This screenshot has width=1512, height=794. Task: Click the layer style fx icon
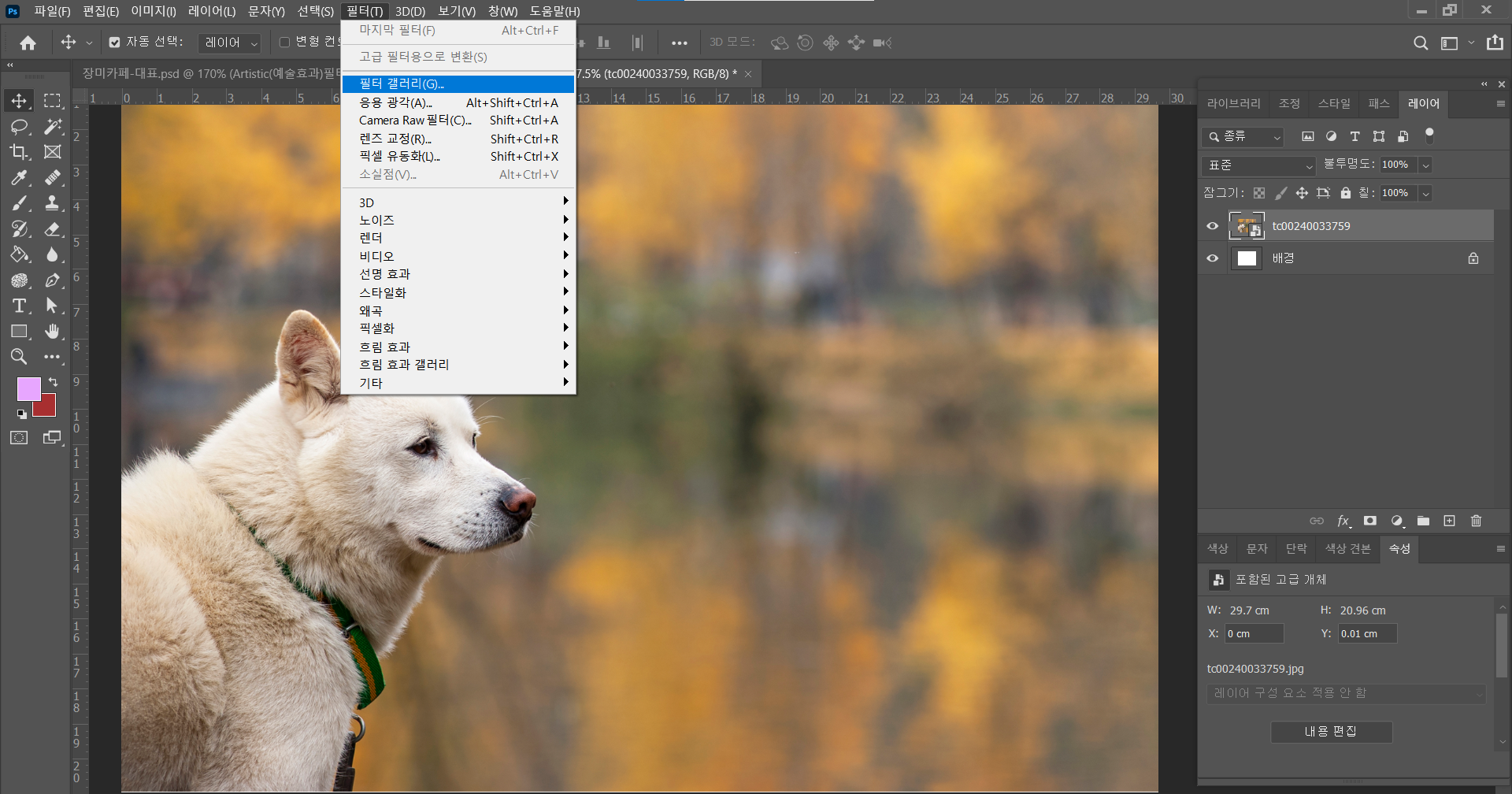1343,521
